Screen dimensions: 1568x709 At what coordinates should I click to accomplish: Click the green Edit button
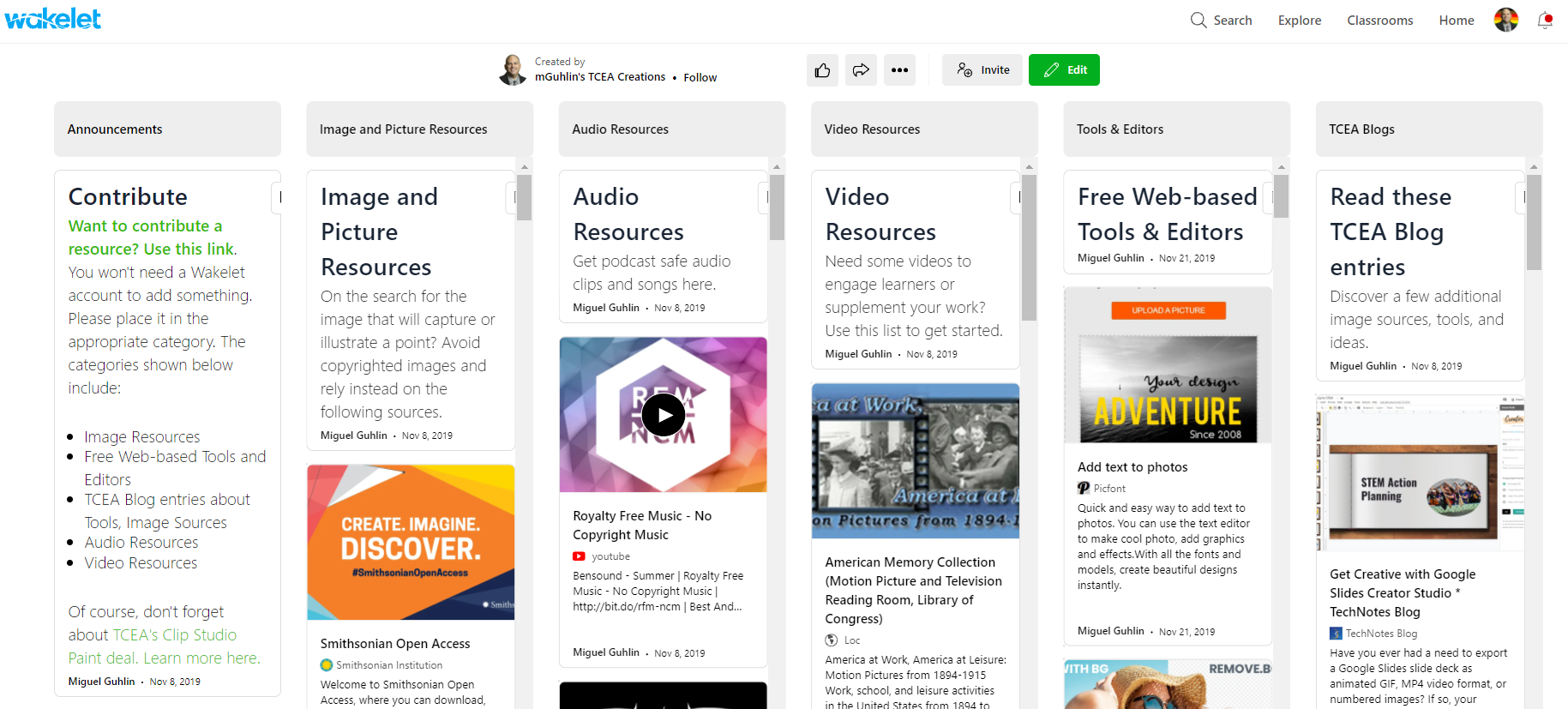coord(1064,70)
